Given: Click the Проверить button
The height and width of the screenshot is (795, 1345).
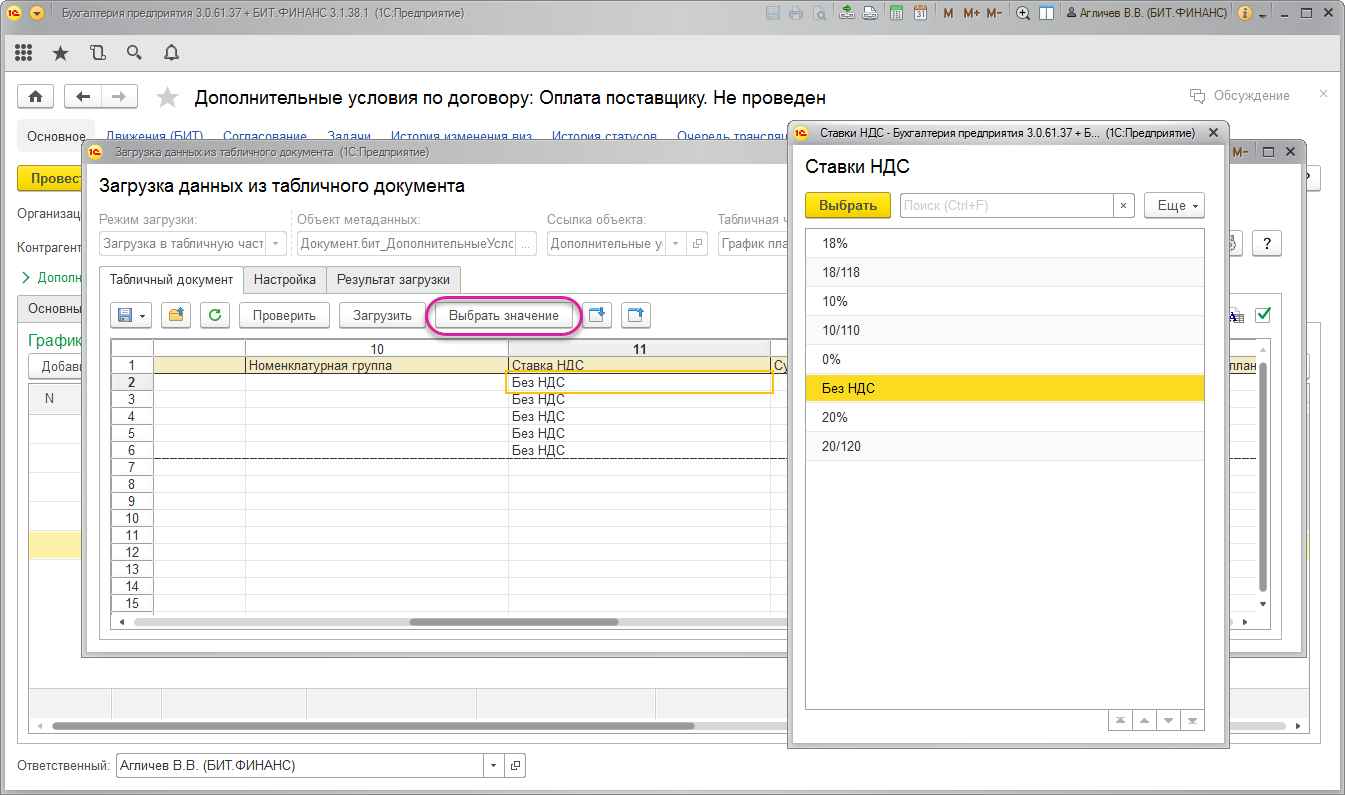Looking at the screenshot, I should (284, 315).
